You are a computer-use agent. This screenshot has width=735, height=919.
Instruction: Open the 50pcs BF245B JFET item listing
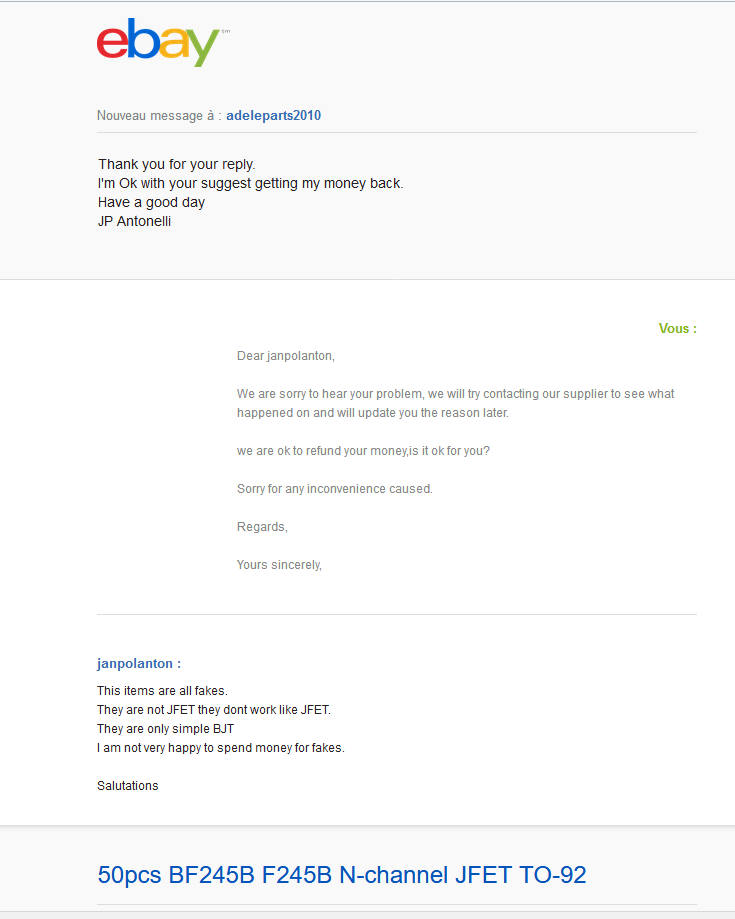pos(341,875)
